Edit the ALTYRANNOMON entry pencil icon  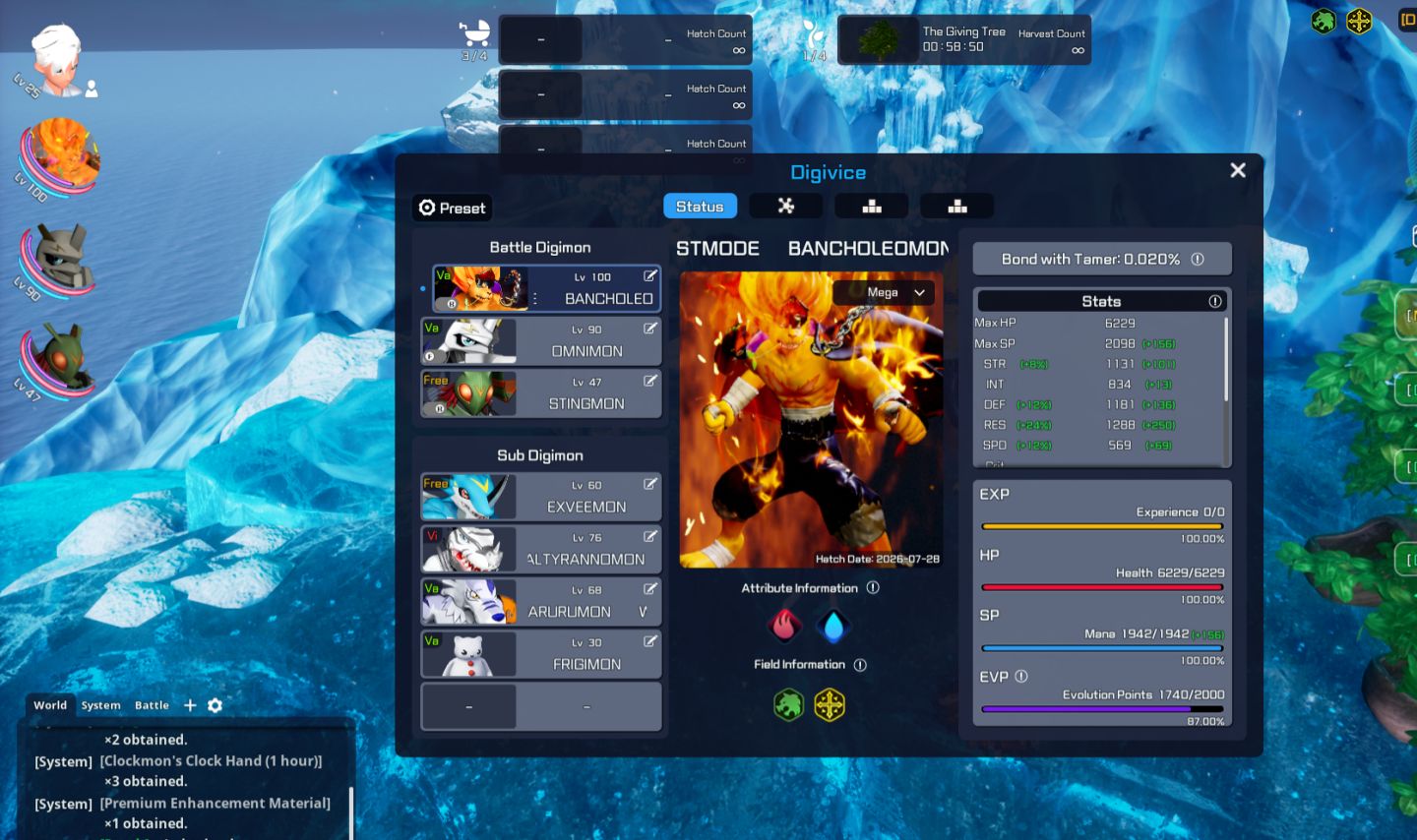coord(650,536)
